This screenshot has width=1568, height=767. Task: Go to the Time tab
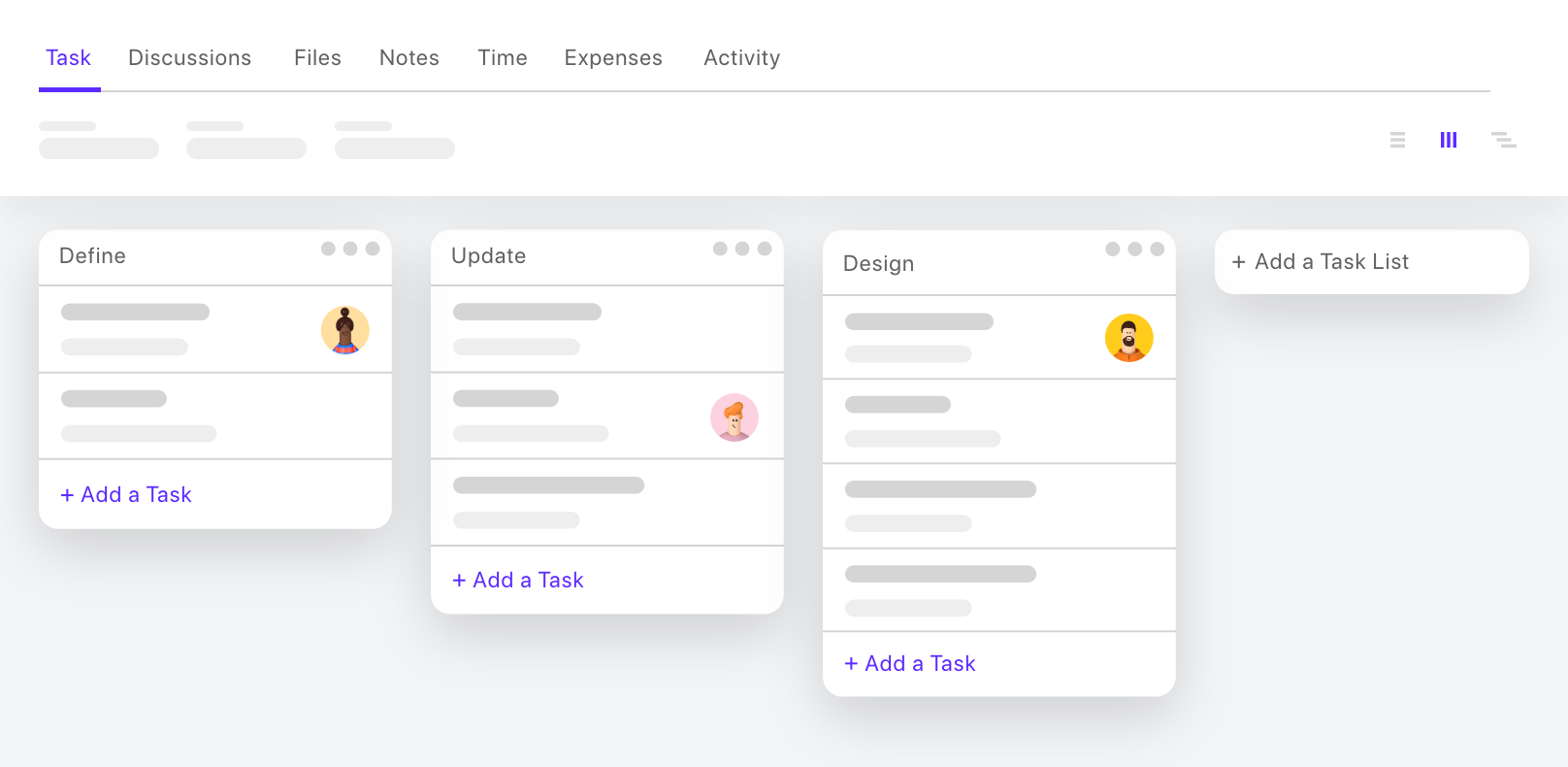point(503,58)
